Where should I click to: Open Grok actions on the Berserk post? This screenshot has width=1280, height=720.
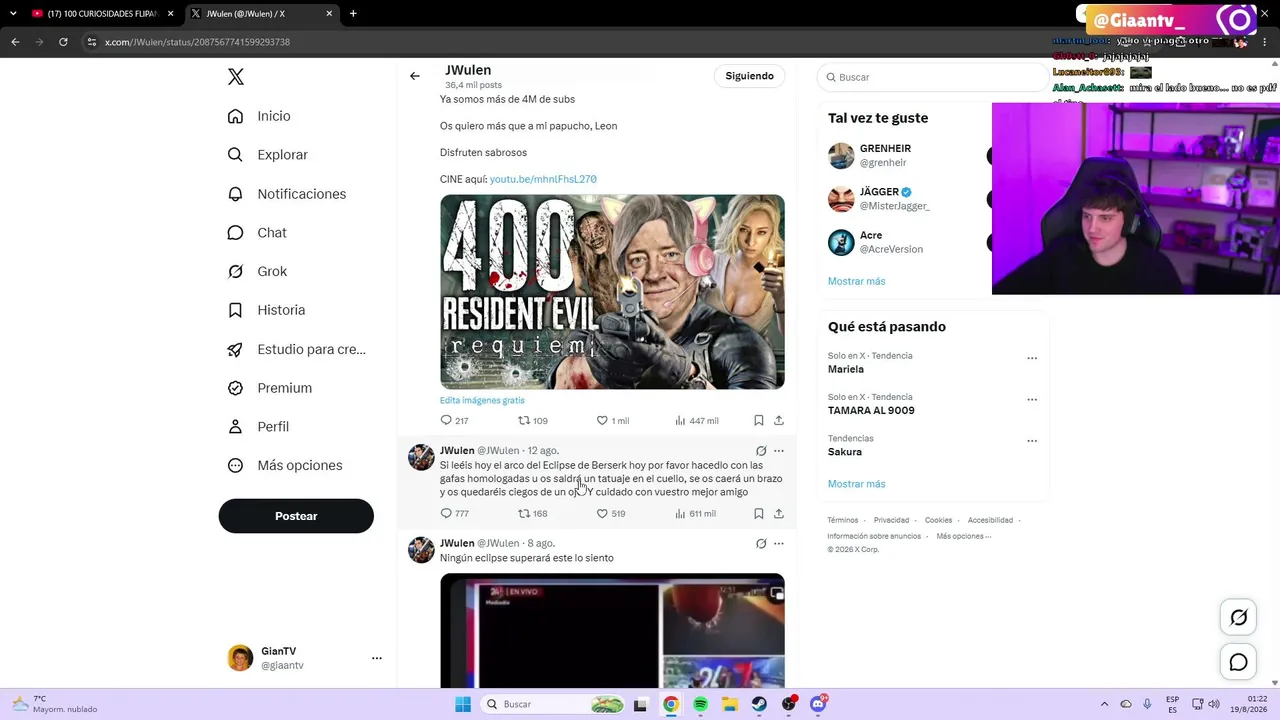coord(761,451)
